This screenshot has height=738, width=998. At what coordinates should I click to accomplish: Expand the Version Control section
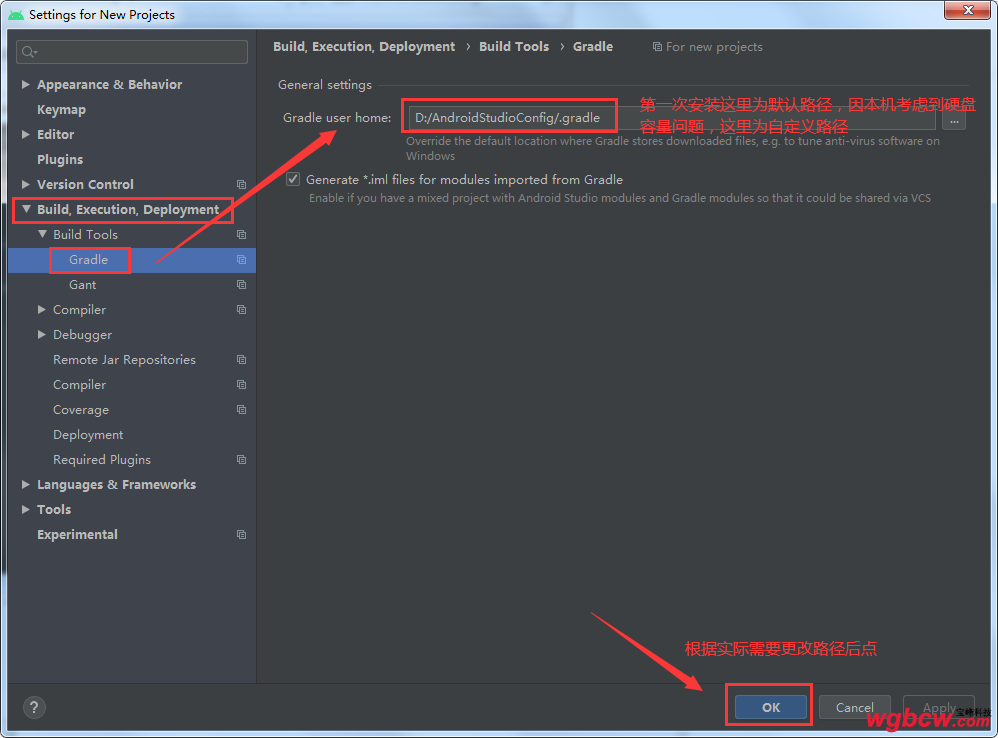(25, 184)
